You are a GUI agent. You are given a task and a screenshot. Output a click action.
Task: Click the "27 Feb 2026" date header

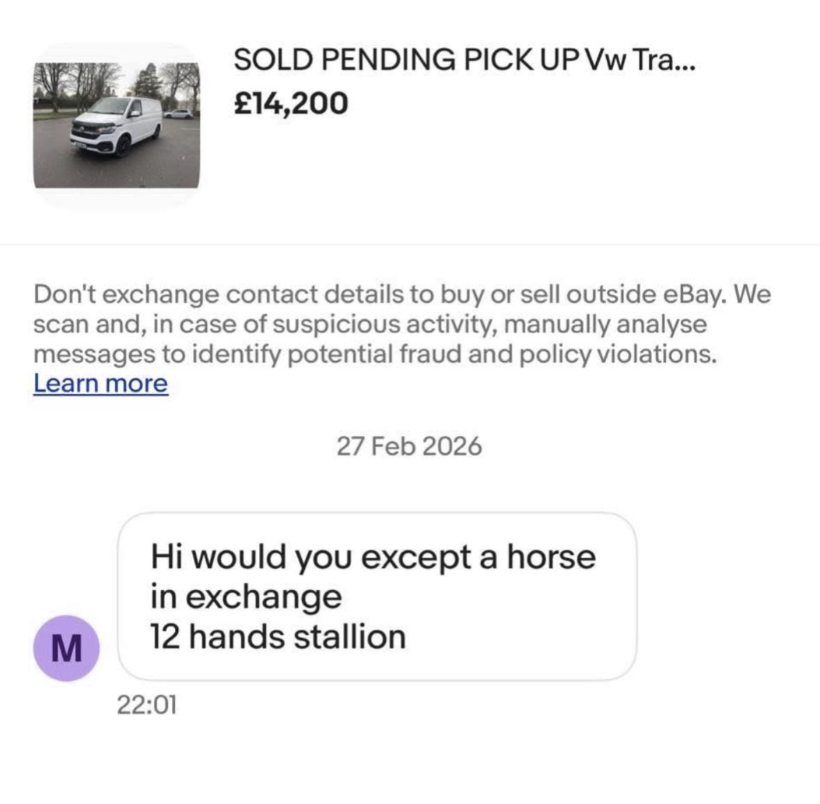coord(409,446)
